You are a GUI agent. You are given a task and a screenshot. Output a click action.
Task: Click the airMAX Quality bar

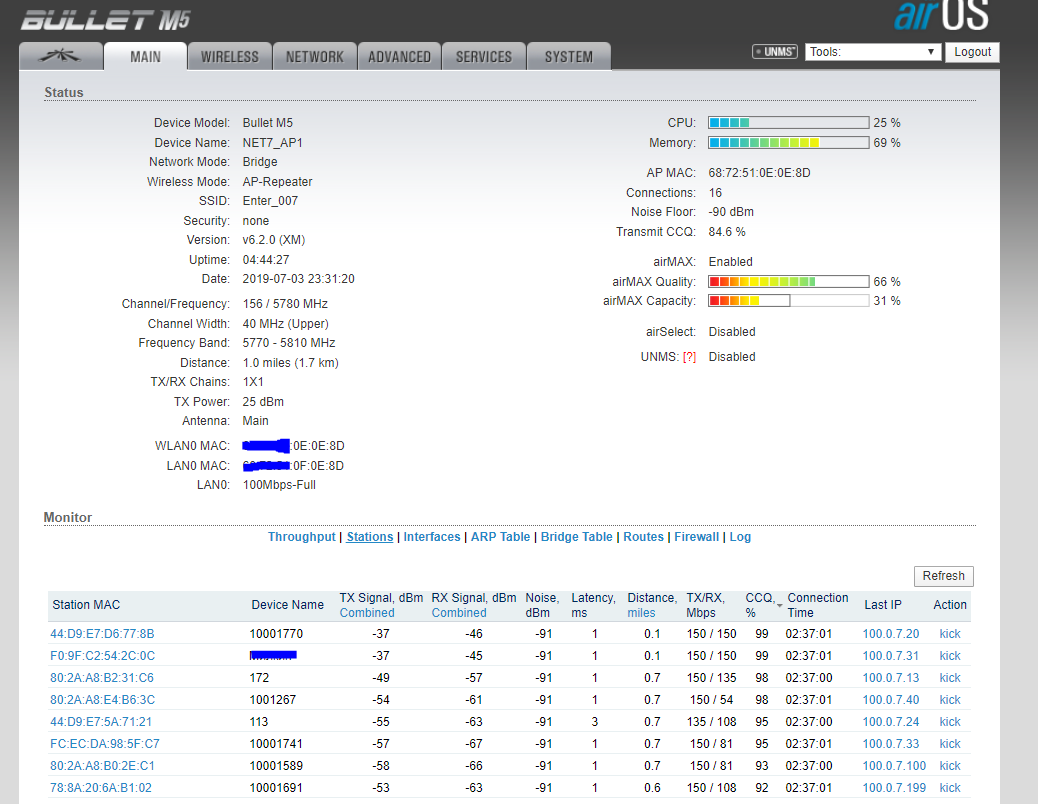click(x=788, y=282)
